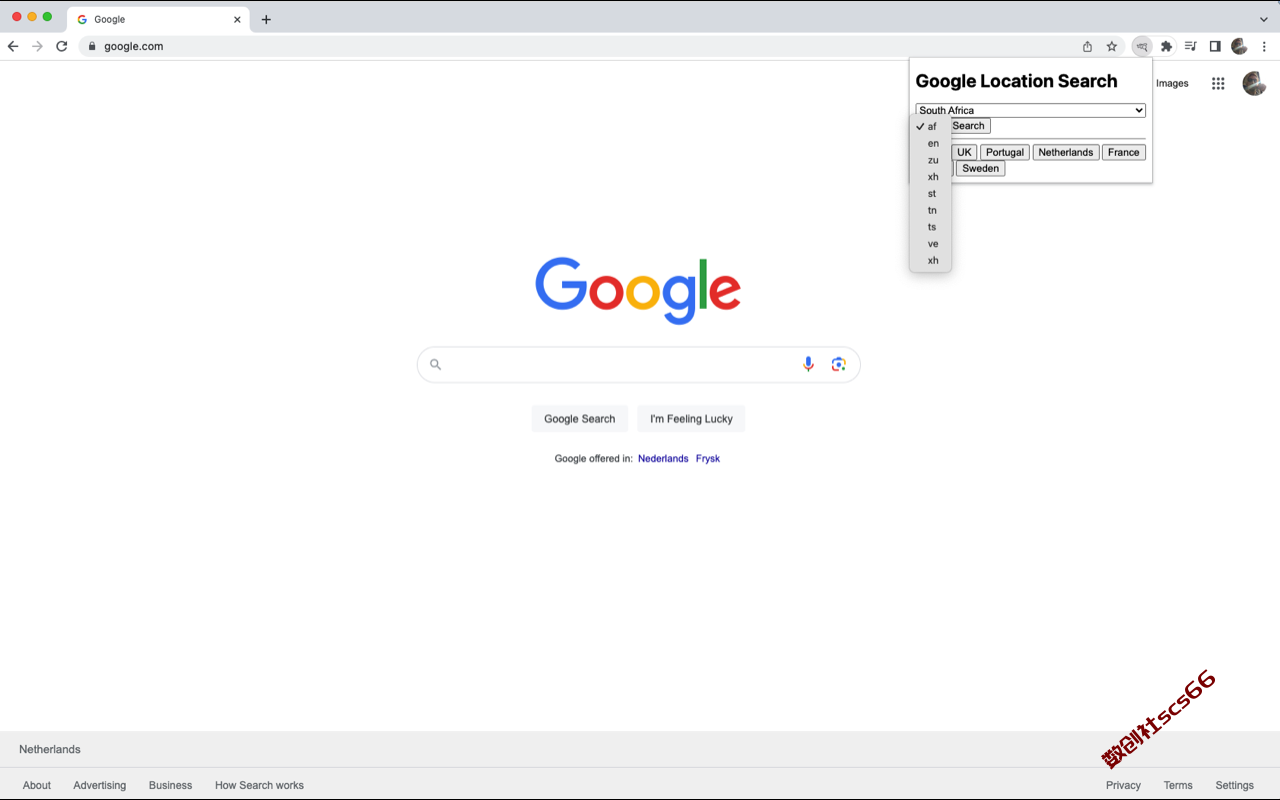Screen dimensions: 1280x800
Task: Click the France shortcut button
Action: (1124, 152)
